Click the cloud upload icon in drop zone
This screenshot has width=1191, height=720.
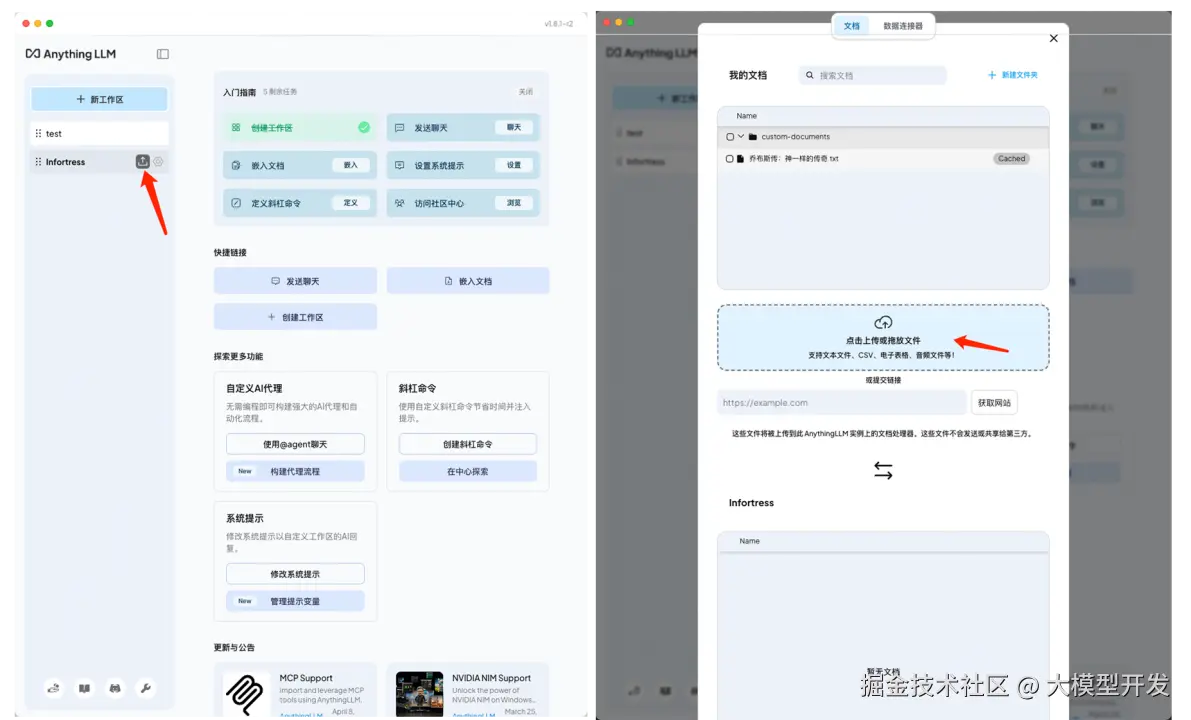click(x=883, y=323)
